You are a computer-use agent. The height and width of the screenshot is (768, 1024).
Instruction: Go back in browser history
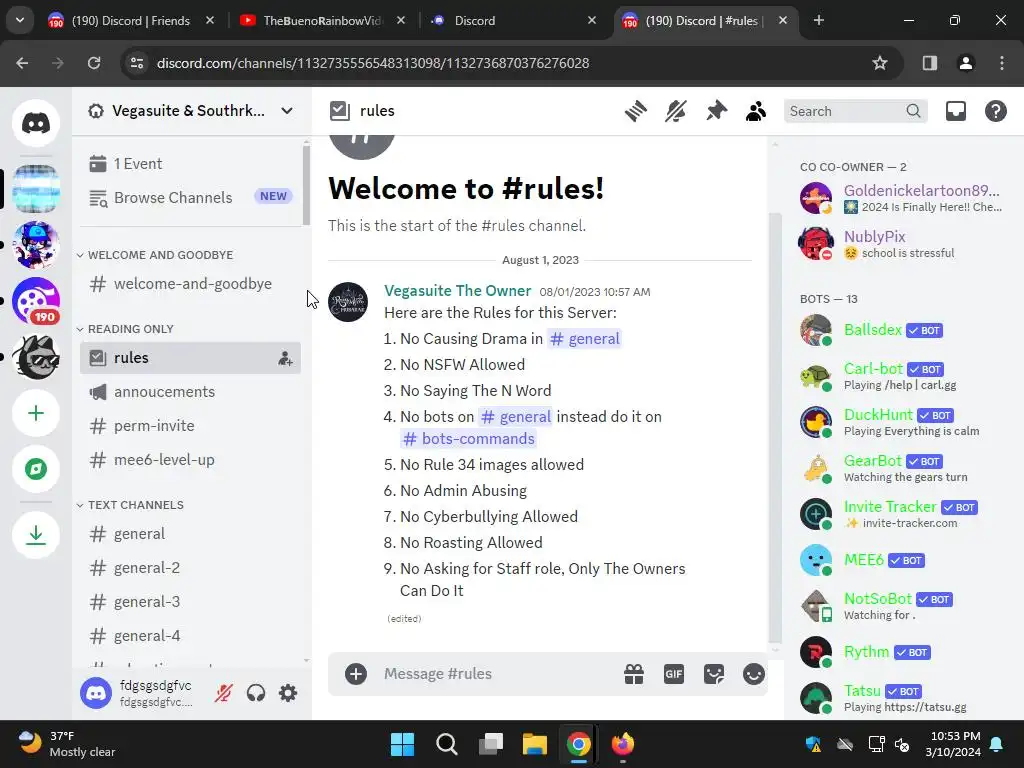point(22,63)
